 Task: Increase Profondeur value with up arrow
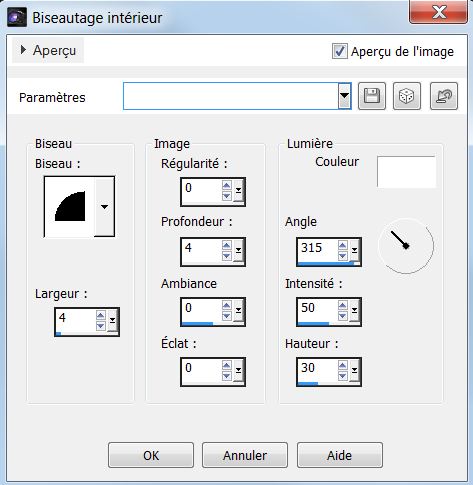point(227,245)
